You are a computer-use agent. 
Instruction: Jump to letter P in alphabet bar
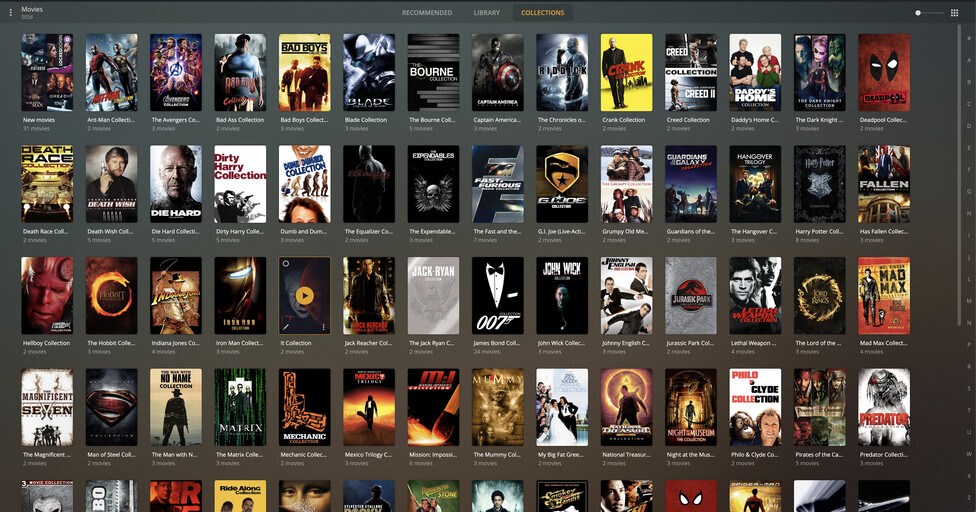[x=969, y=345]
